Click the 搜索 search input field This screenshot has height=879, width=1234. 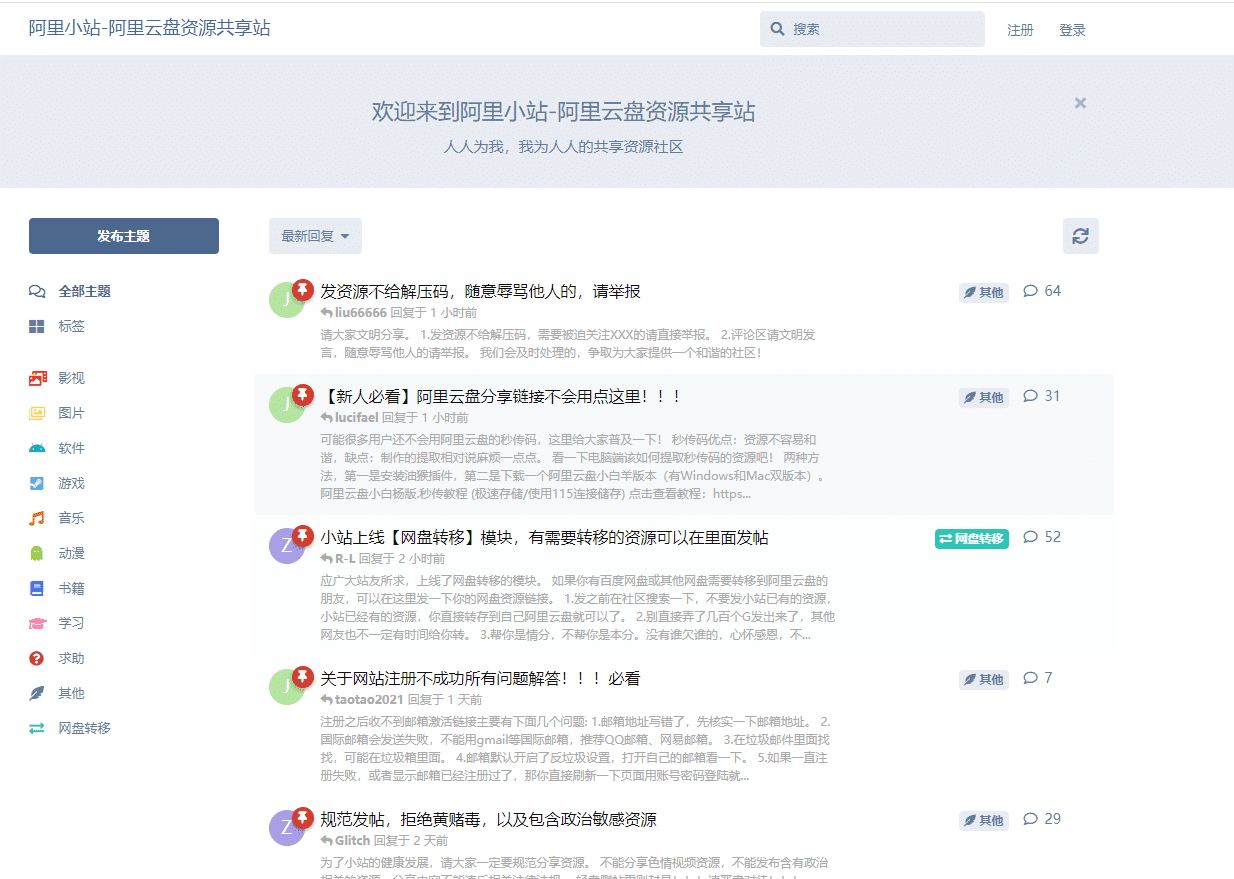click(x=880, y=30)
